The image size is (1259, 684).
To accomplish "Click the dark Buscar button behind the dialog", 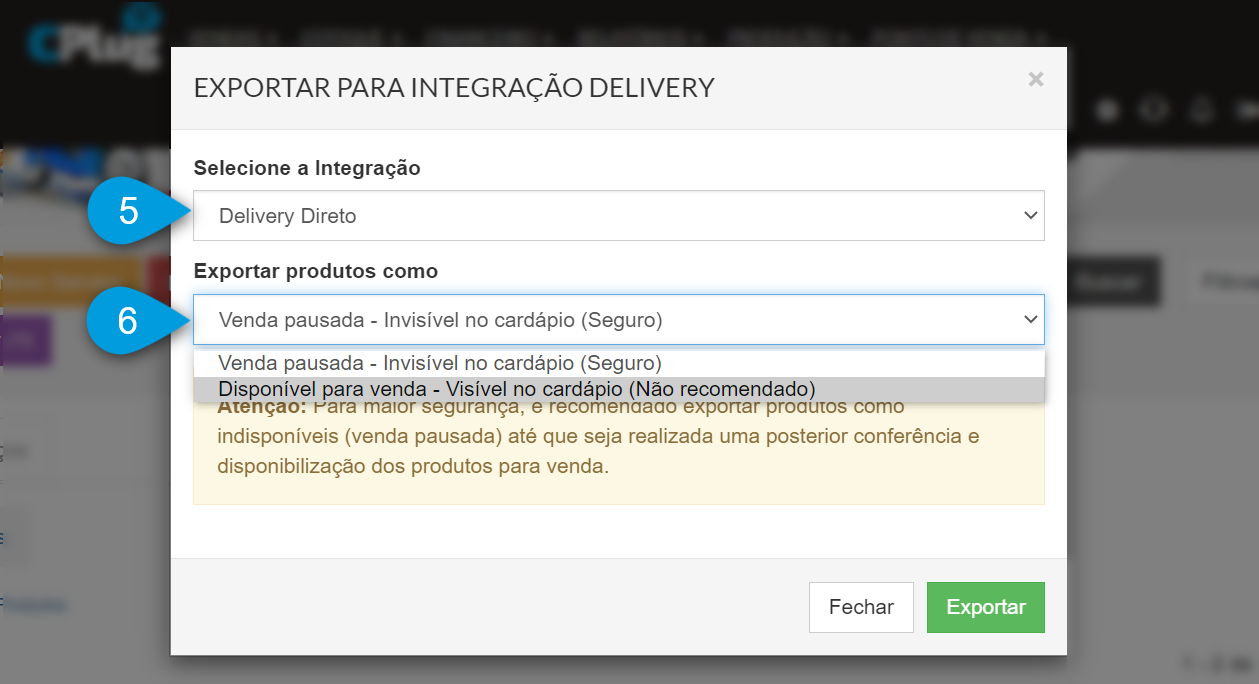I will 1113,283.
